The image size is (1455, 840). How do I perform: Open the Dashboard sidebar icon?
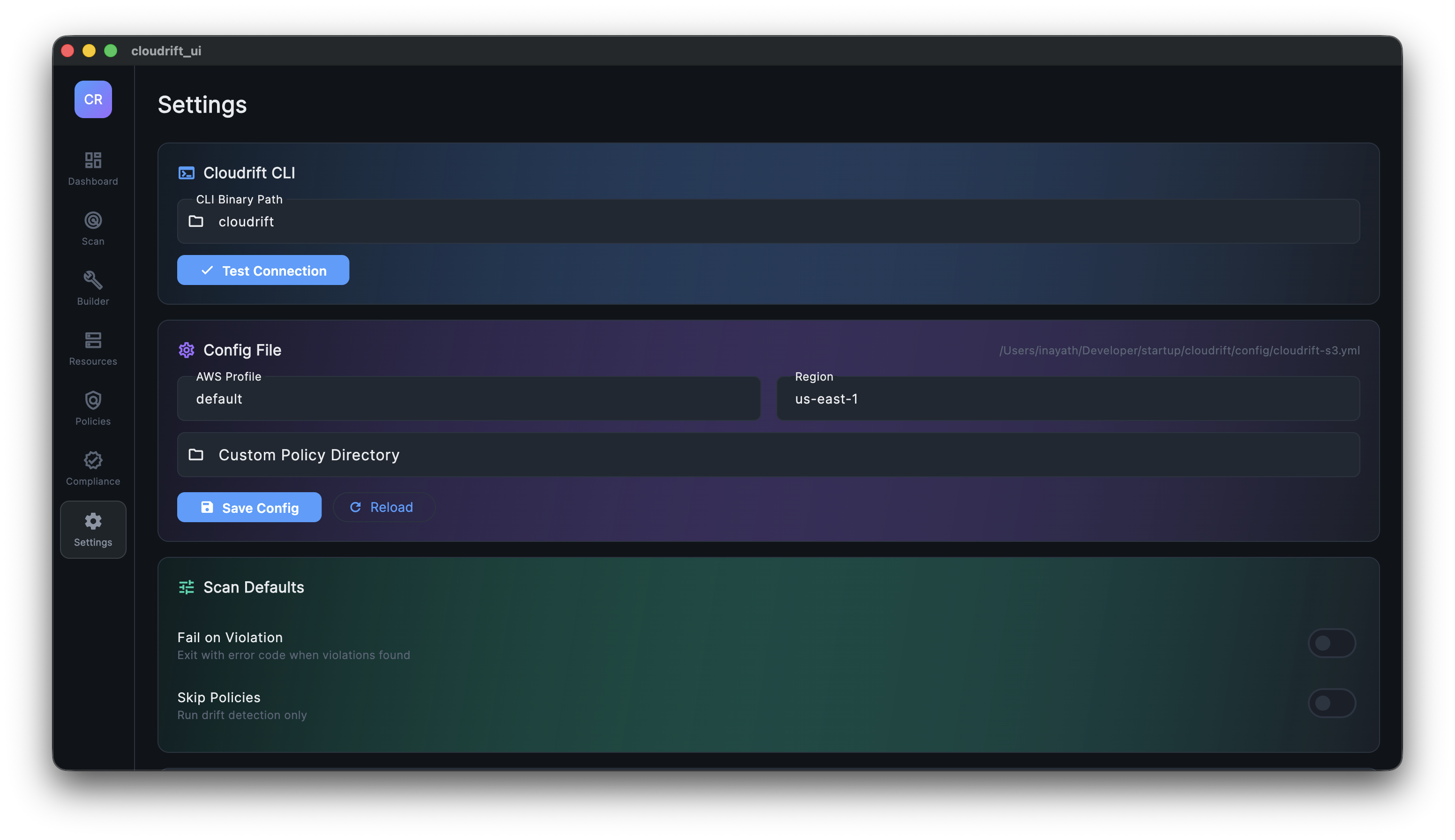[x=93, y=160]
